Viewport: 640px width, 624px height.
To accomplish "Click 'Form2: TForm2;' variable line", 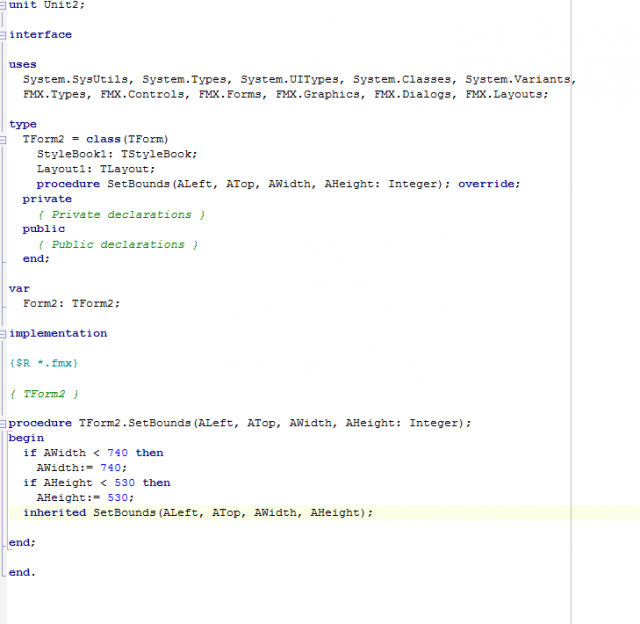I will coord(71,303).
